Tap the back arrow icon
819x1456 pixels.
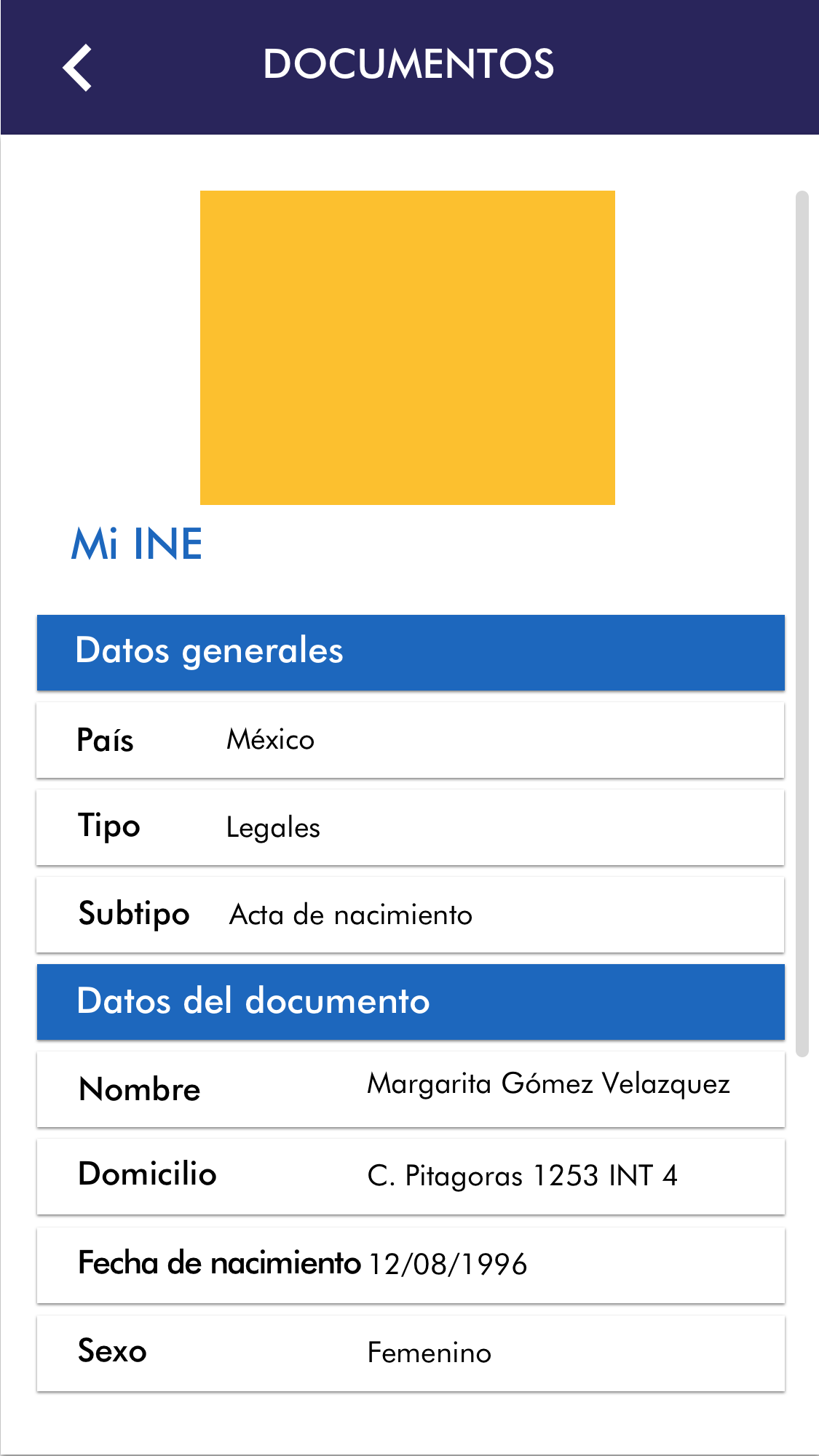[77, 68]
